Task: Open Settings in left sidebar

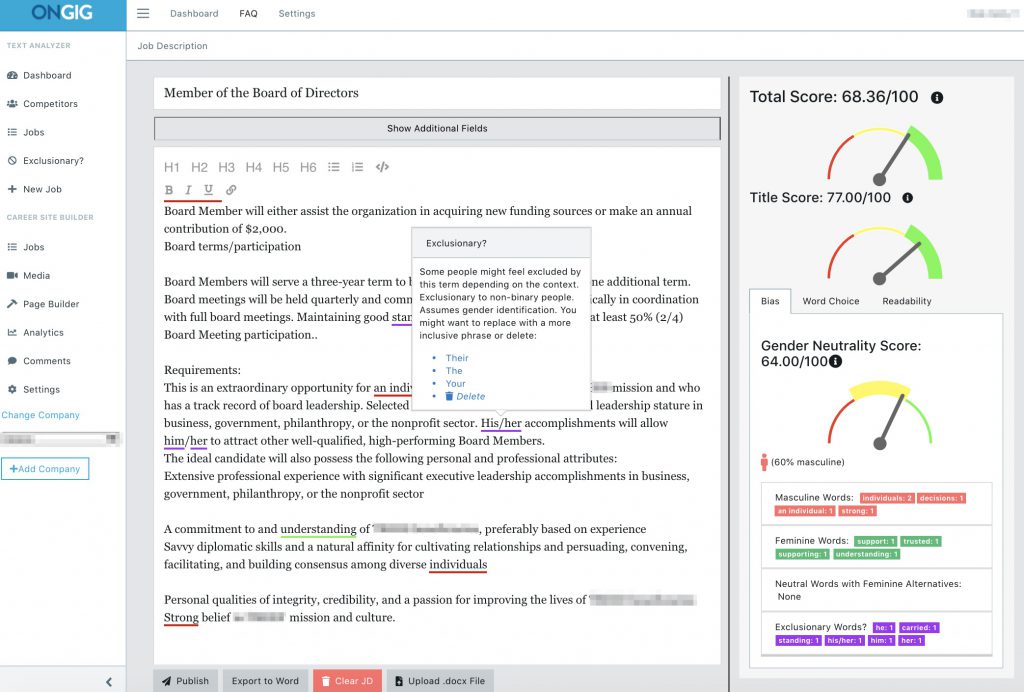Action: [x=33, y=390]
